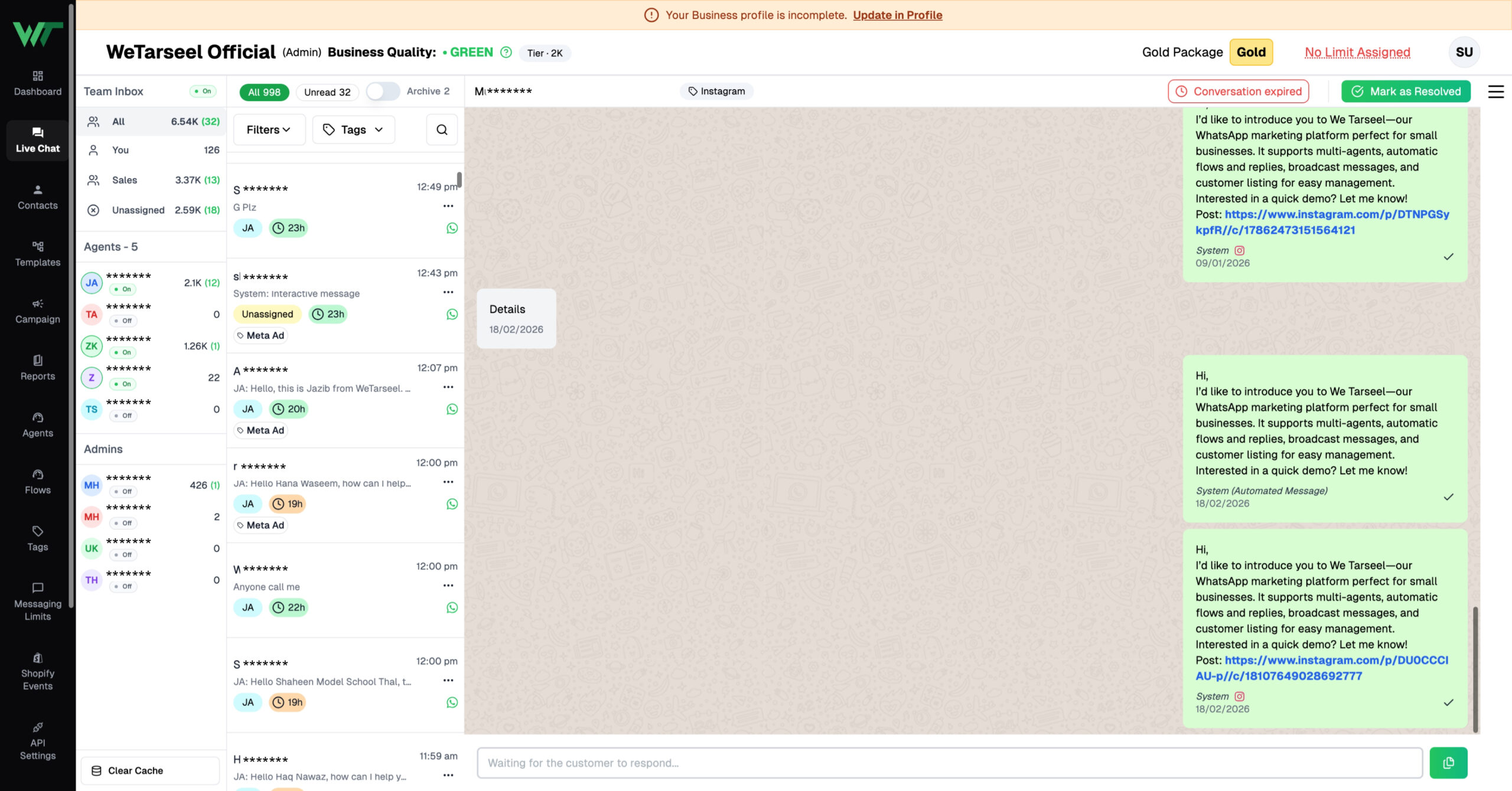Select the Unread 32 tab
The image size is (1512, 791).
tap(327, 92)
